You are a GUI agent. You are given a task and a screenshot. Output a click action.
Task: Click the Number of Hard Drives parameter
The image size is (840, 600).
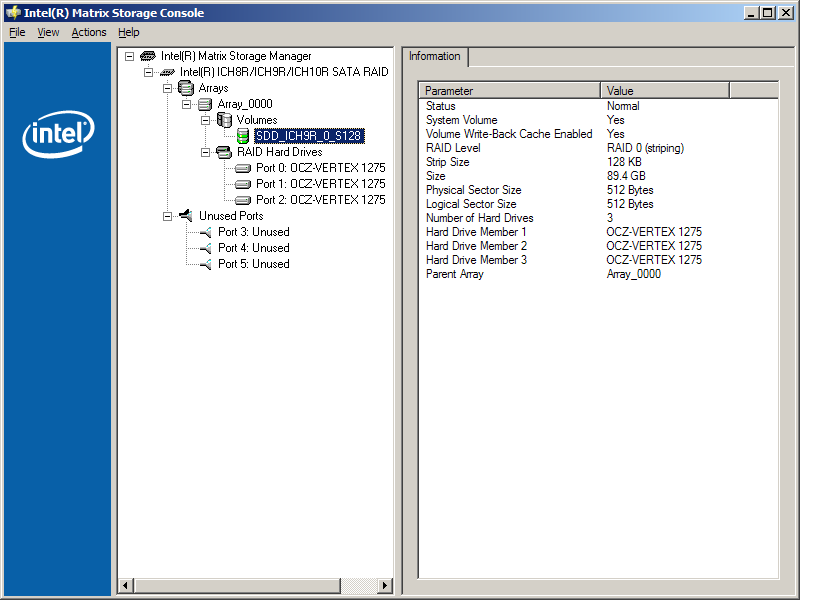coord(479,218)
